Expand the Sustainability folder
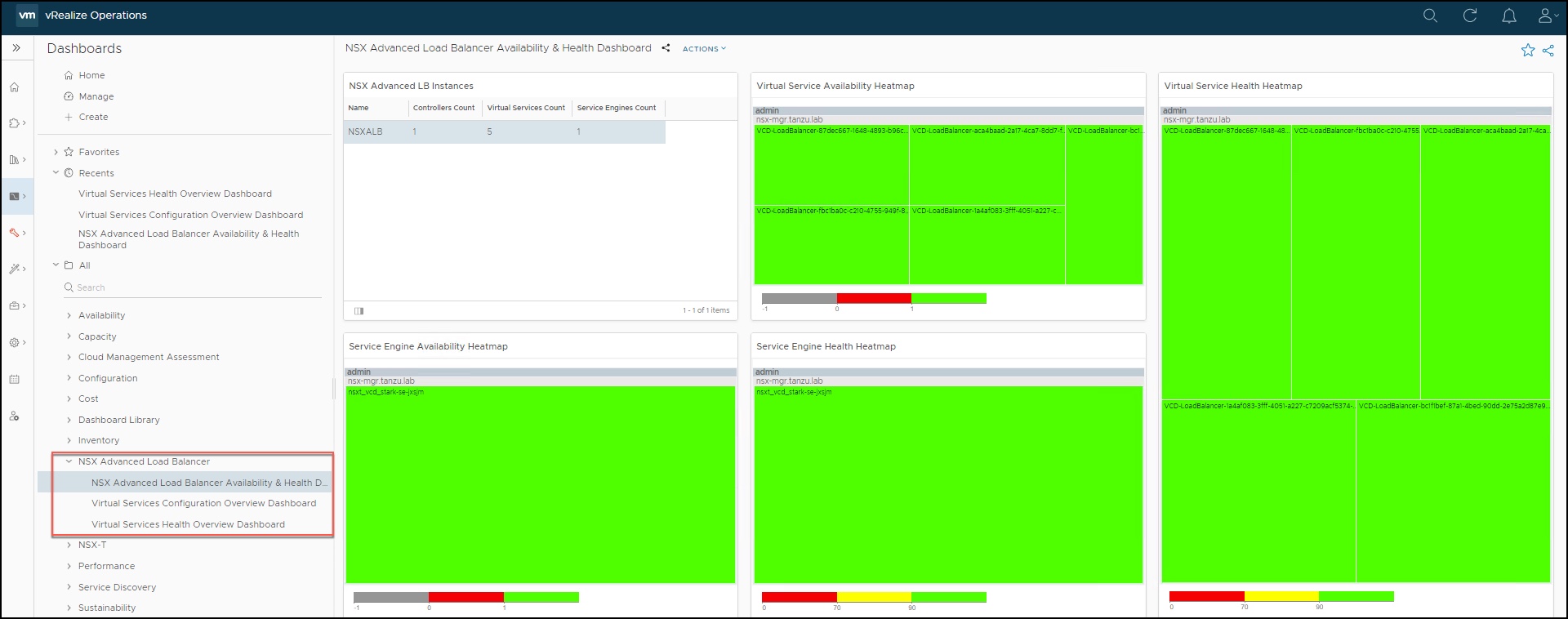The image size is (1568, 619). (x=69, y=608)
